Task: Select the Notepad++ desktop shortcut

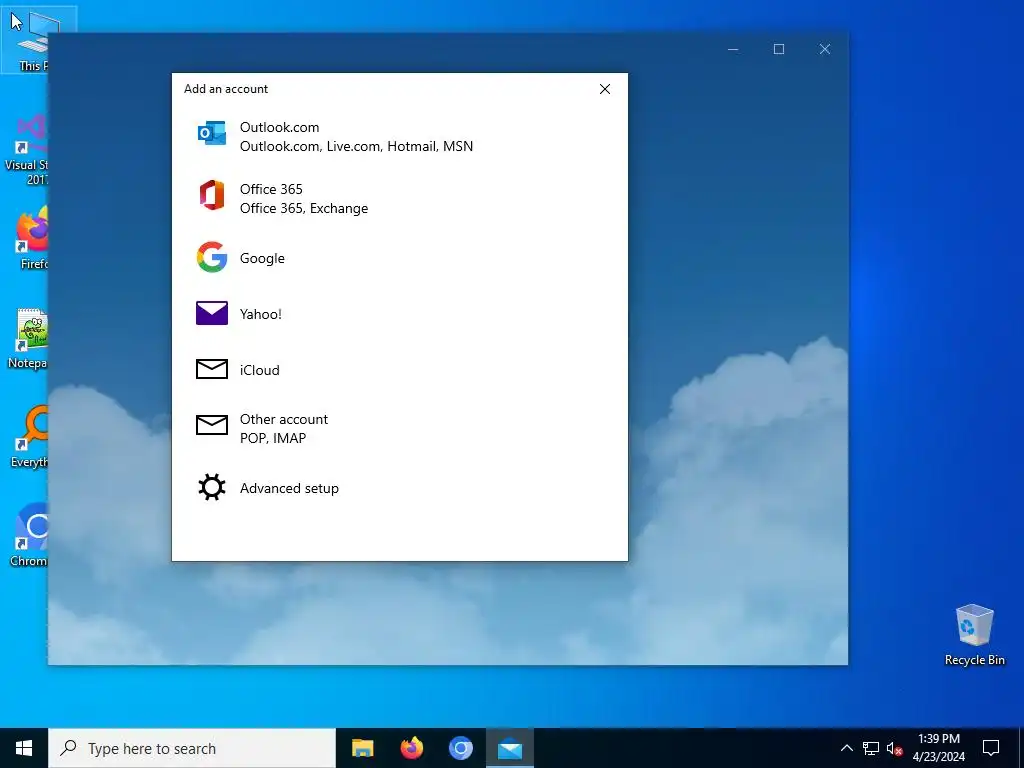Action: pos(27,338)
